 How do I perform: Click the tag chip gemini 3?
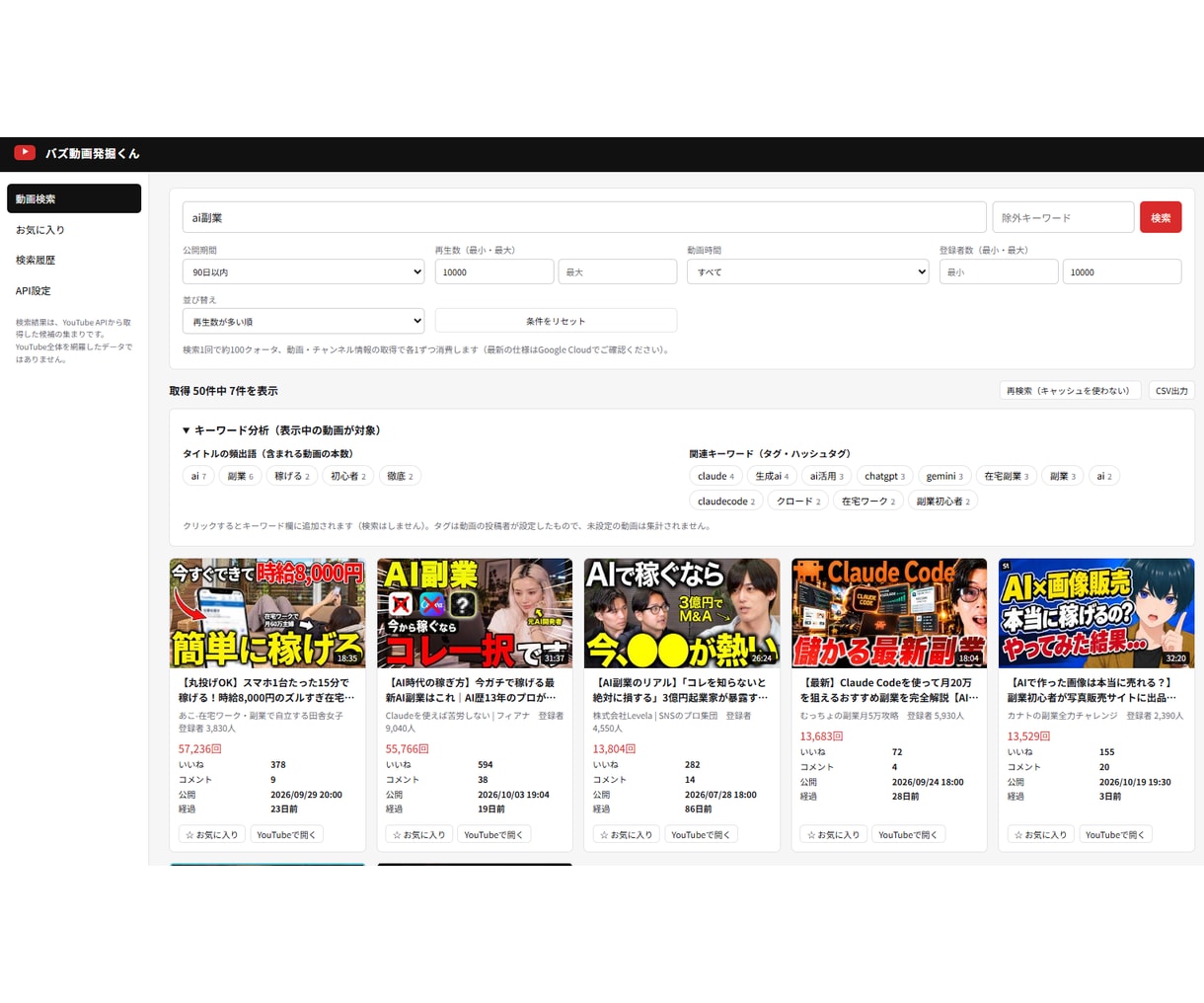click(x=943, y=476)
